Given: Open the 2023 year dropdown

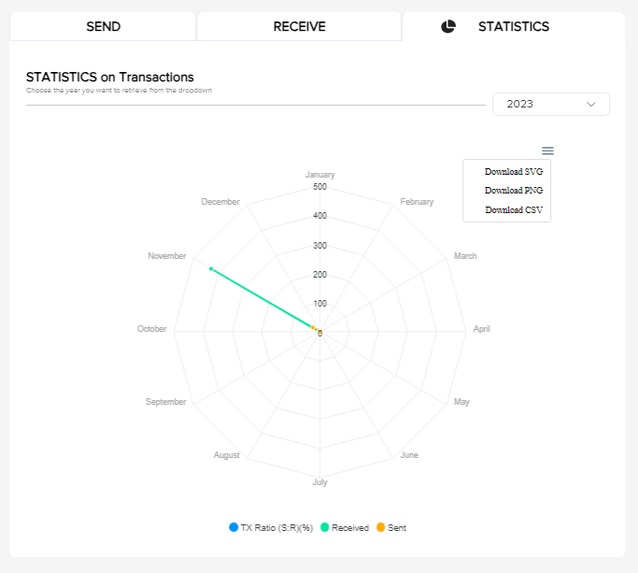Looking at the screenshot, I should pos(551,104).
